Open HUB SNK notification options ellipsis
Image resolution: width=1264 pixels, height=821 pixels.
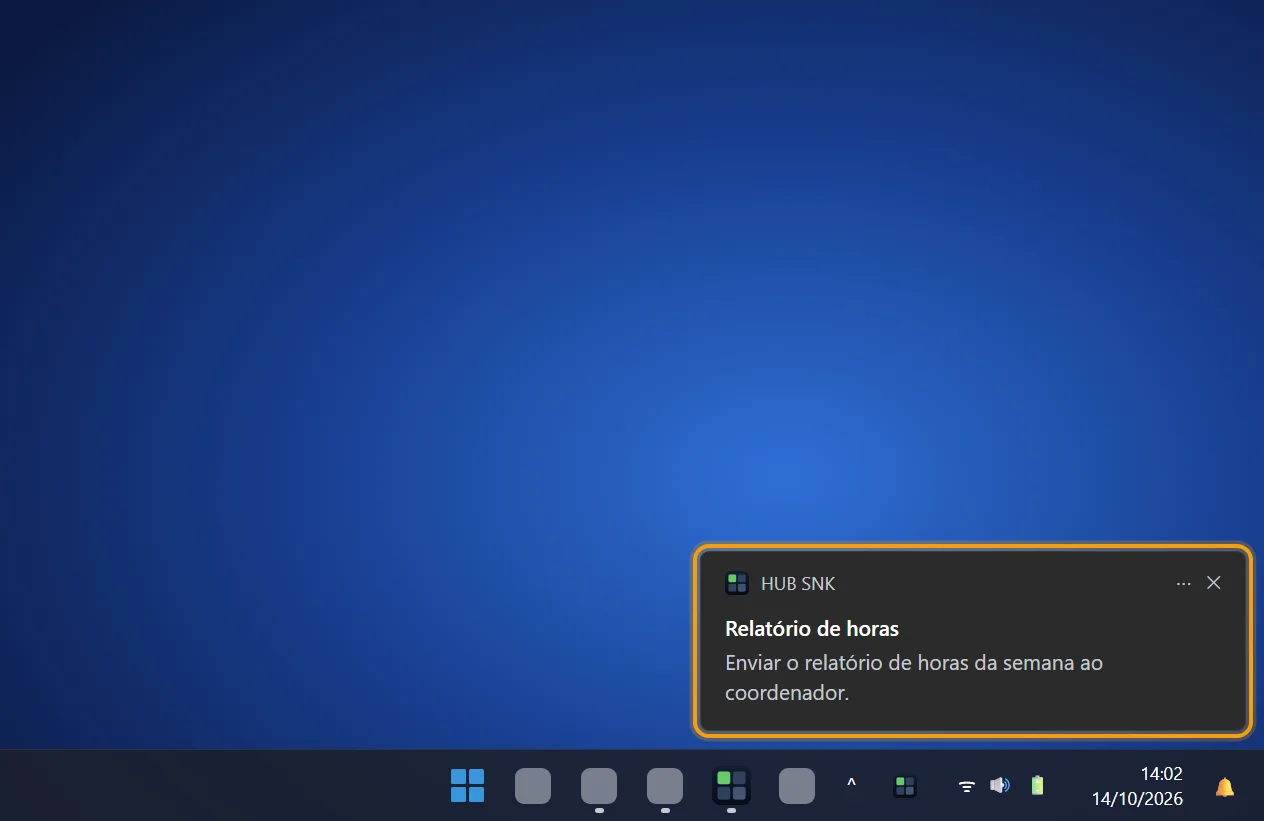pyautogui.click(x=1184, y=583)
